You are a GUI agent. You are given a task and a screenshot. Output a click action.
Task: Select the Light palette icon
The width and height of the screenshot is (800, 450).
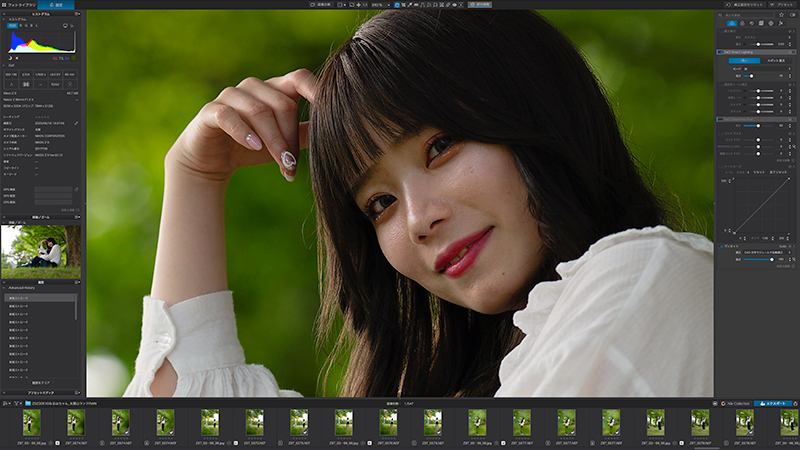732,23
